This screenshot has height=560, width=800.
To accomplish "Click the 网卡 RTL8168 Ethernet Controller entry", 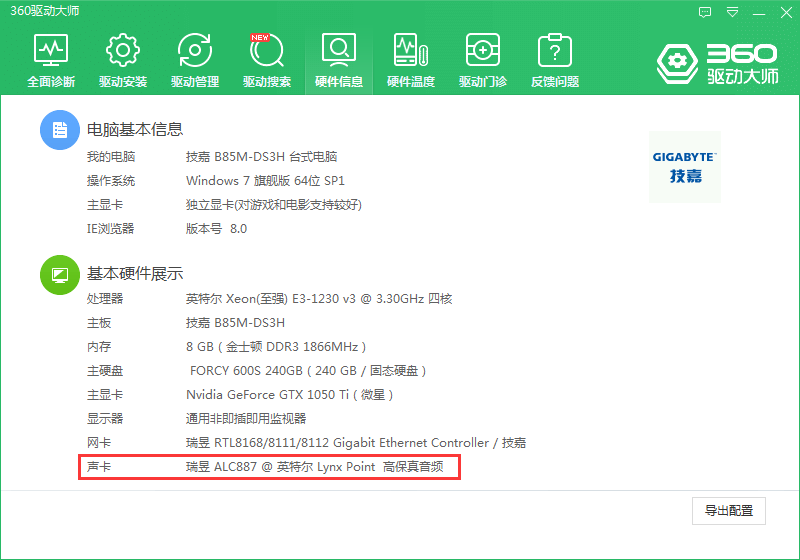I will 355,443.
